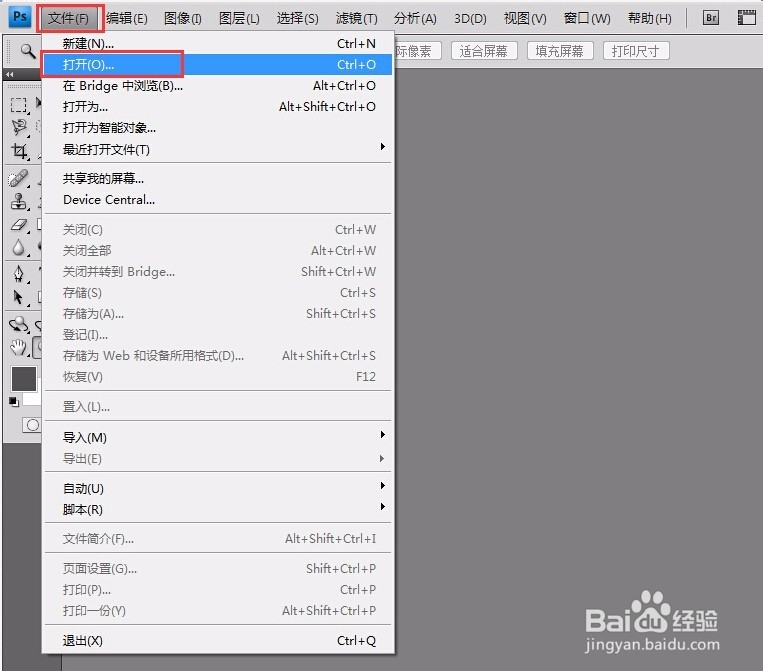The height and width of the screenshot is (671, 763).
Task: Open background color white swatch
Action: 33,399
